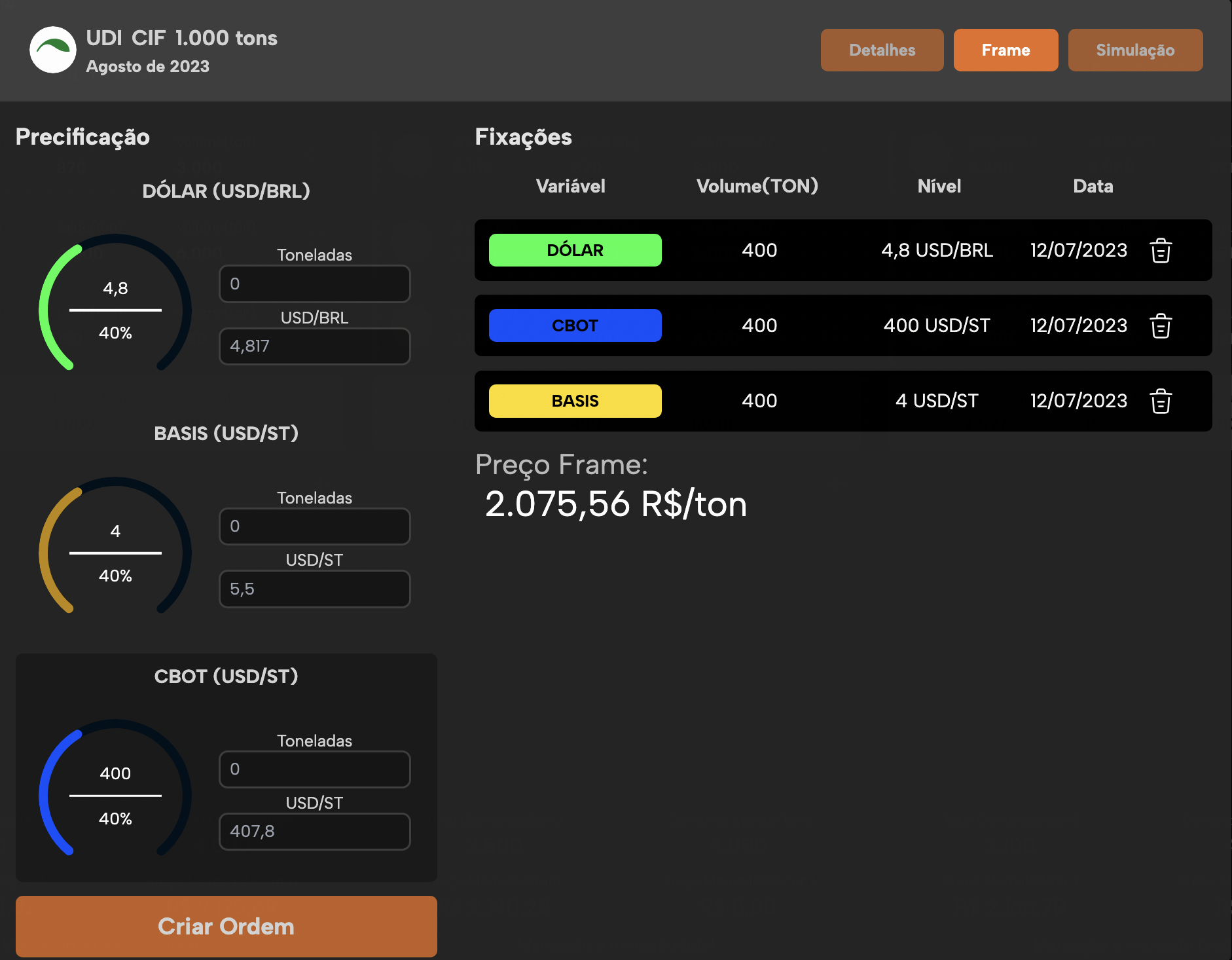Click the DÓLAR row volume 400
1232x960 pixels.
759,250
